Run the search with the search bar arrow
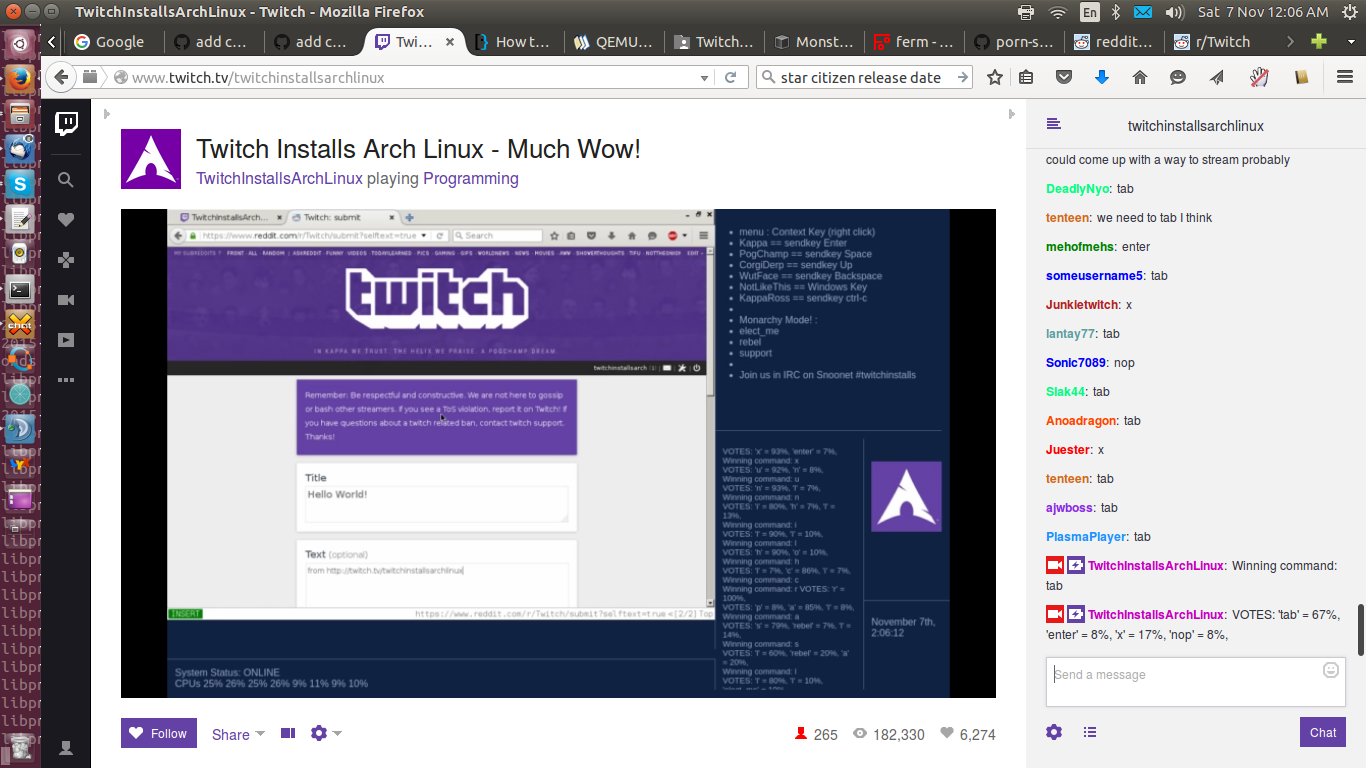1366x768 pixels. (962, 77)
